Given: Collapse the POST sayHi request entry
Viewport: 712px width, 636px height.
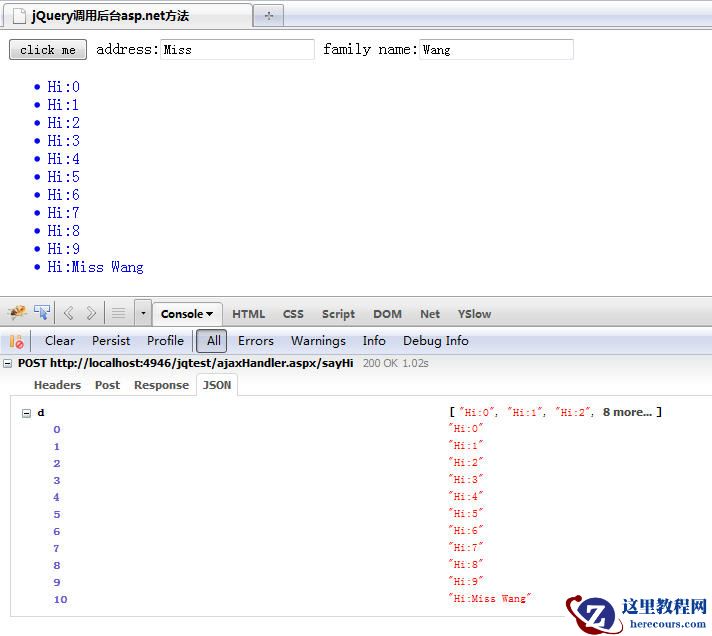Looking at the screenshot, I should click(8, 363).
